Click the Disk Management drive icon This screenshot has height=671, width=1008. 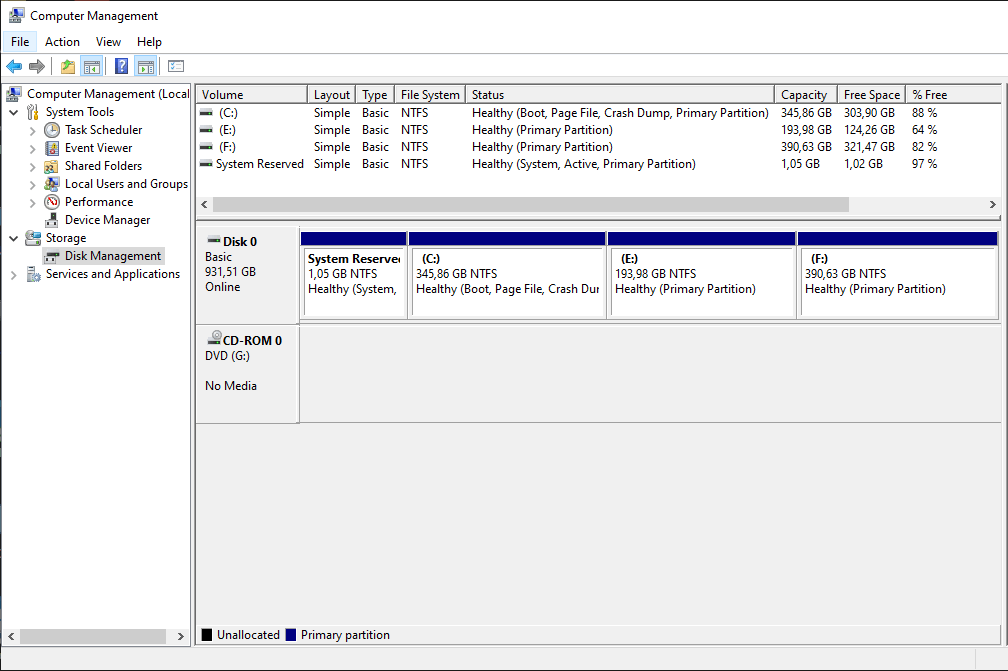tap(52, 256)
